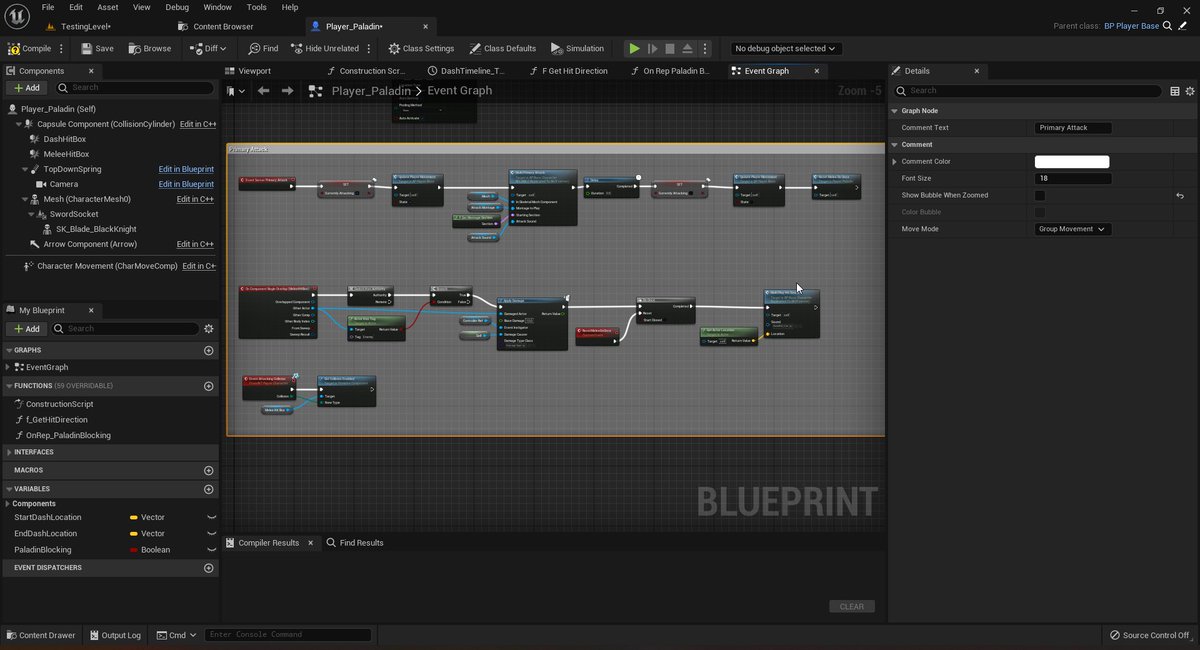Clear the compiler results with CLEAR
Viewport: 1200px width, 650px height.
pyautogui.click(x=851, y=606)
